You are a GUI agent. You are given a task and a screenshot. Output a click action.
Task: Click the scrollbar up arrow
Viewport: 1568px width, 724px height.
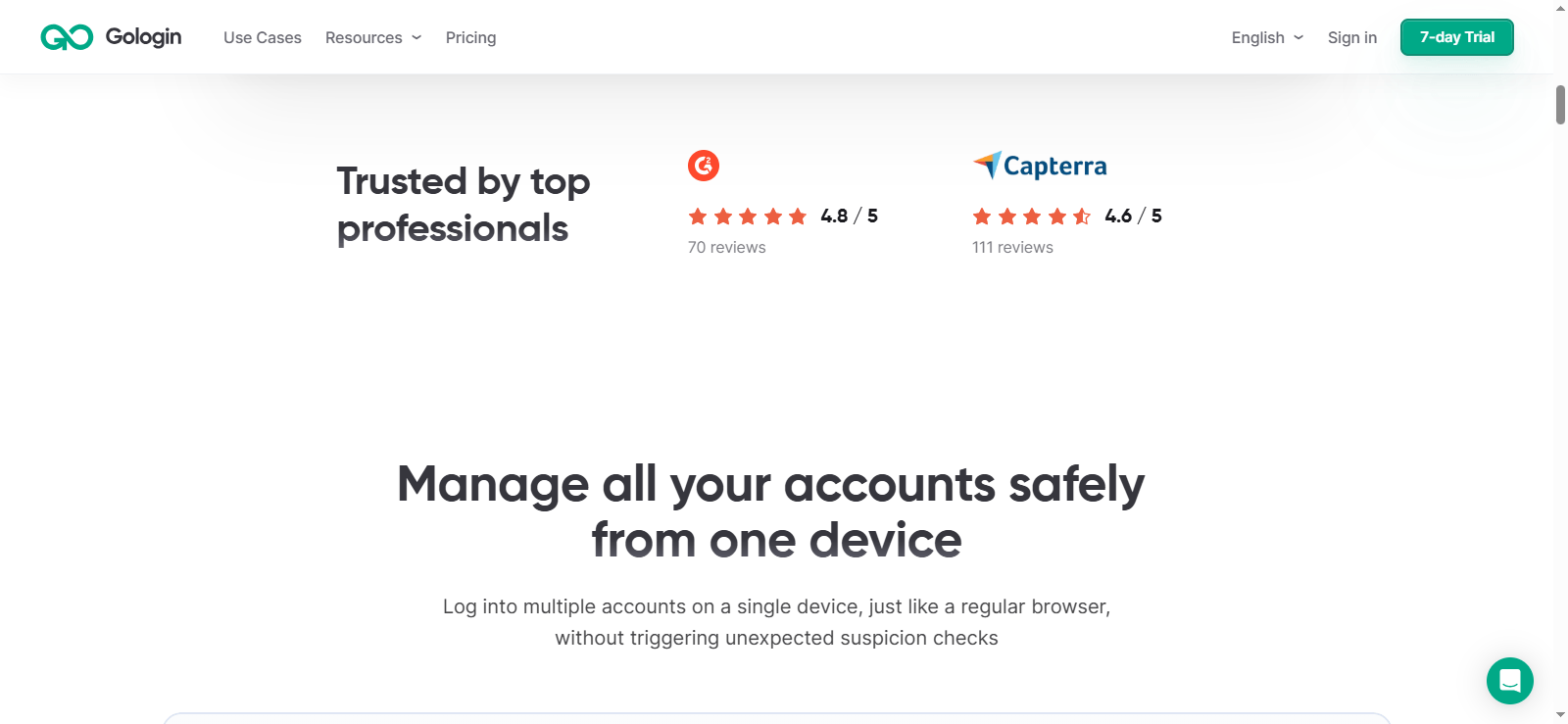[1561, 8]
